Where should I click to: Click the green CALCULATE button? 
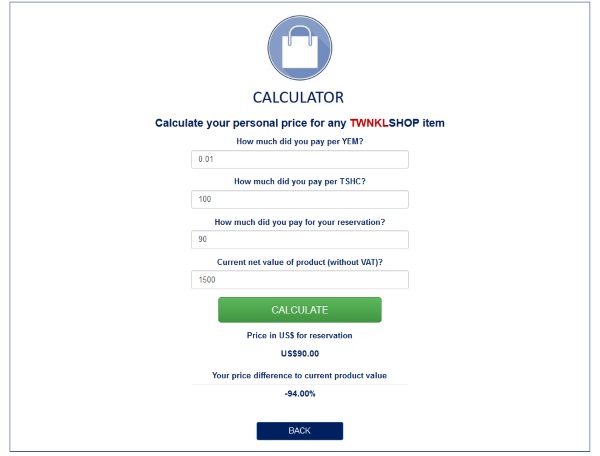click(300, 310)
